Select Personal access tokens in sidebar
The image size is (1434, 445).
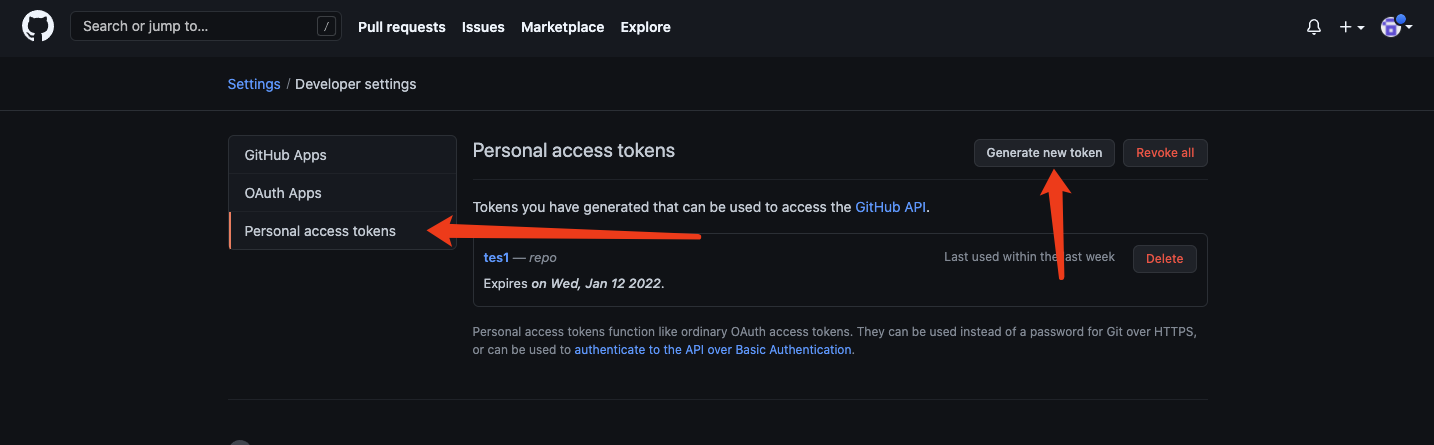(x=320, y=231)
